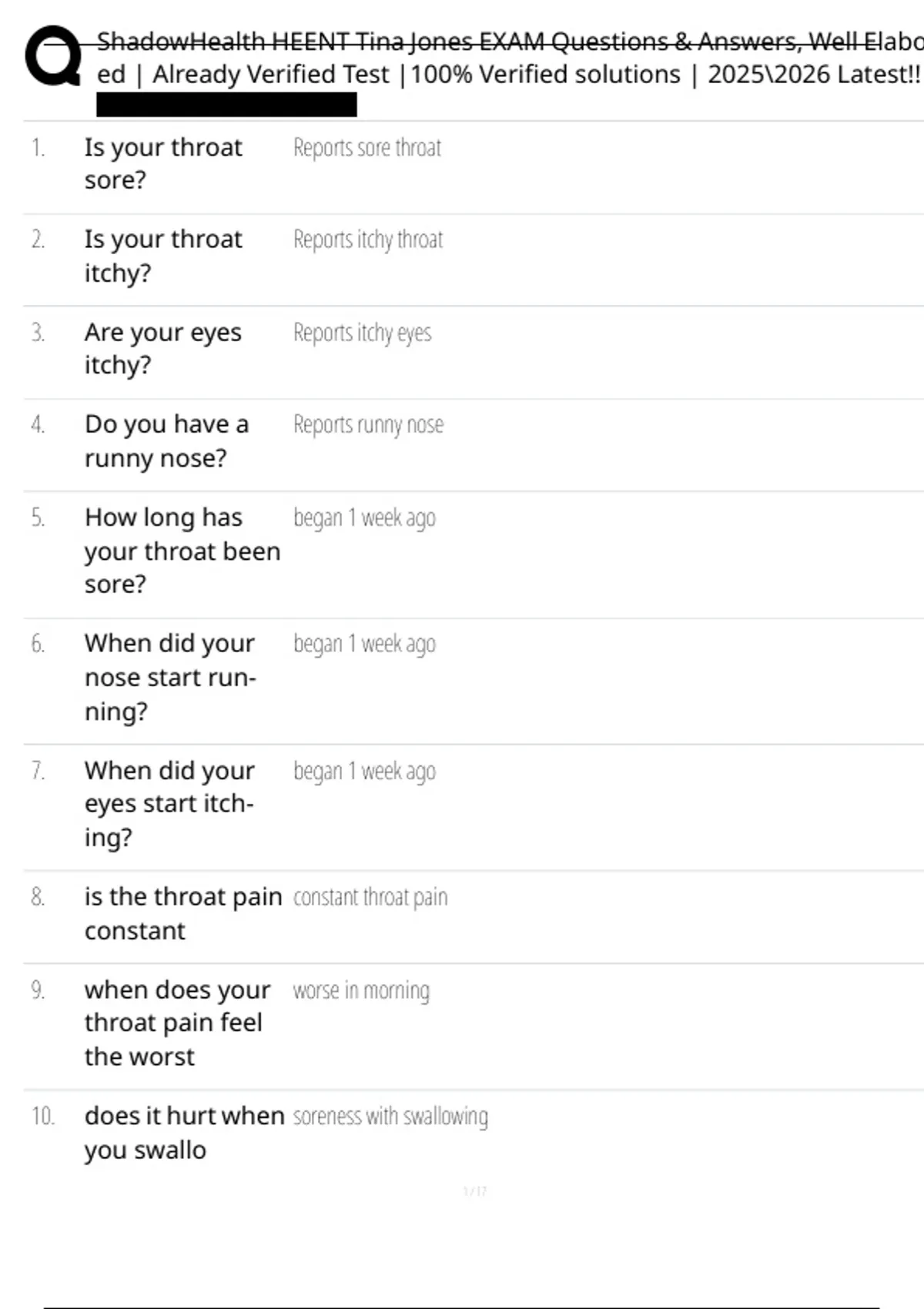Click the answer 'soreness with swallowing'
Image resolution: width=924 pixels, height=1309 pixels.
point(390,1116)
